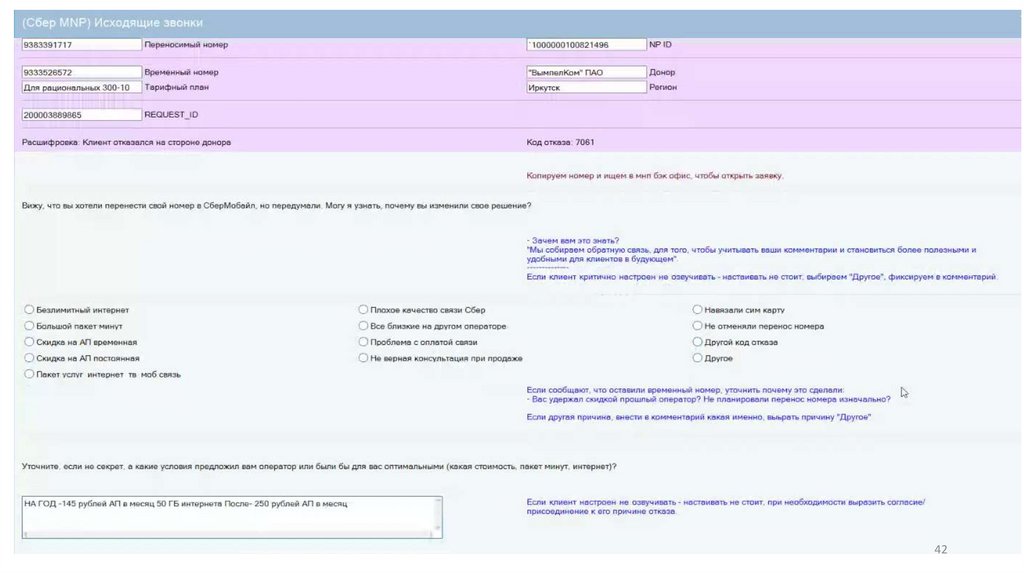Click the 'Временный номер' field 9333526572
Viewport: 1024px width, 574px height.
(x=82, y=72)
